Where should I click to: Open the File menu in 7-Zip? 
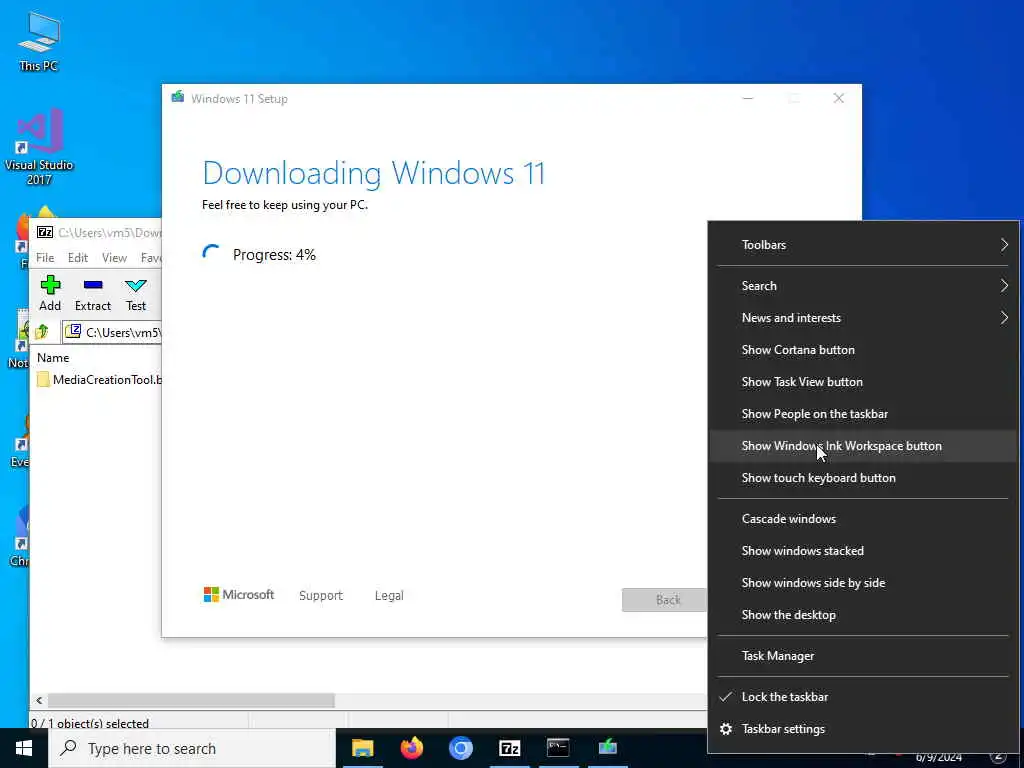(x=45, y=258)
